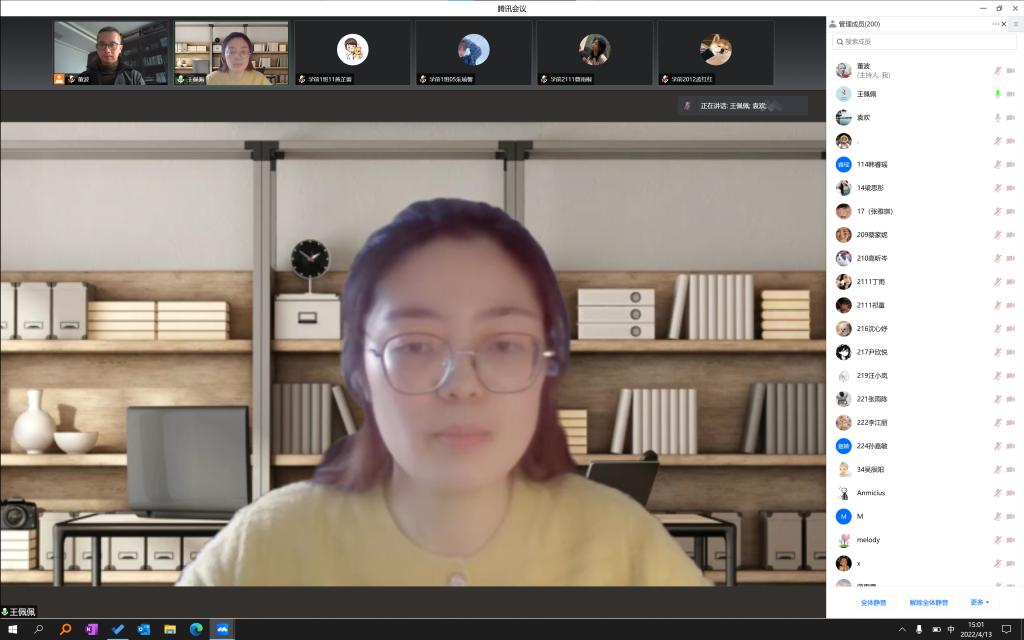The height and width of the screenshot is (640, 1024).
Task: Toggle 王佩佩's green microphone in member list
Action: tap(997, 94)
